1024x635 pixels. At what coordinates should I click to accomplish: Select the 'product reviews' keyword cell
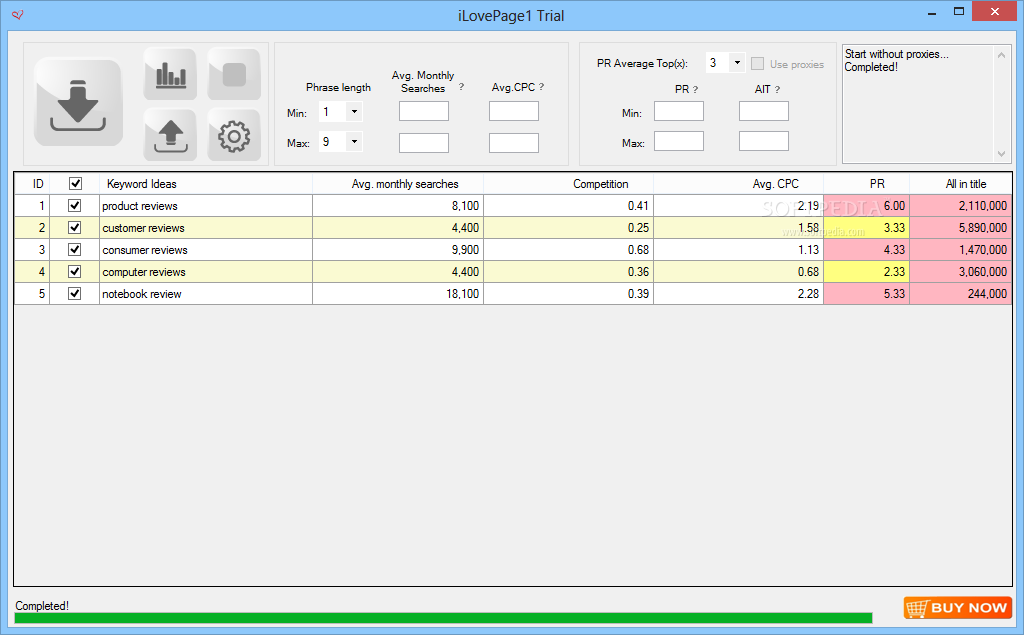coord(206,206)
